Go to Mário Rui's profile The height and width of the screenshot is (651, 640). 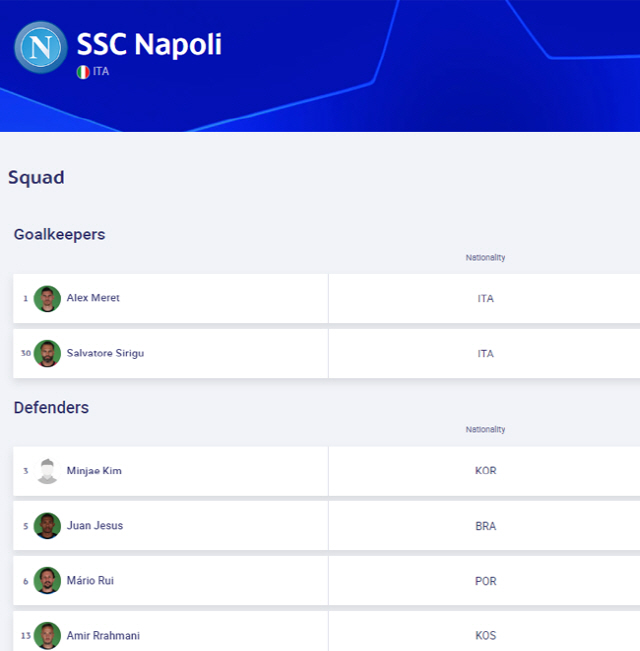pos(90,580)
